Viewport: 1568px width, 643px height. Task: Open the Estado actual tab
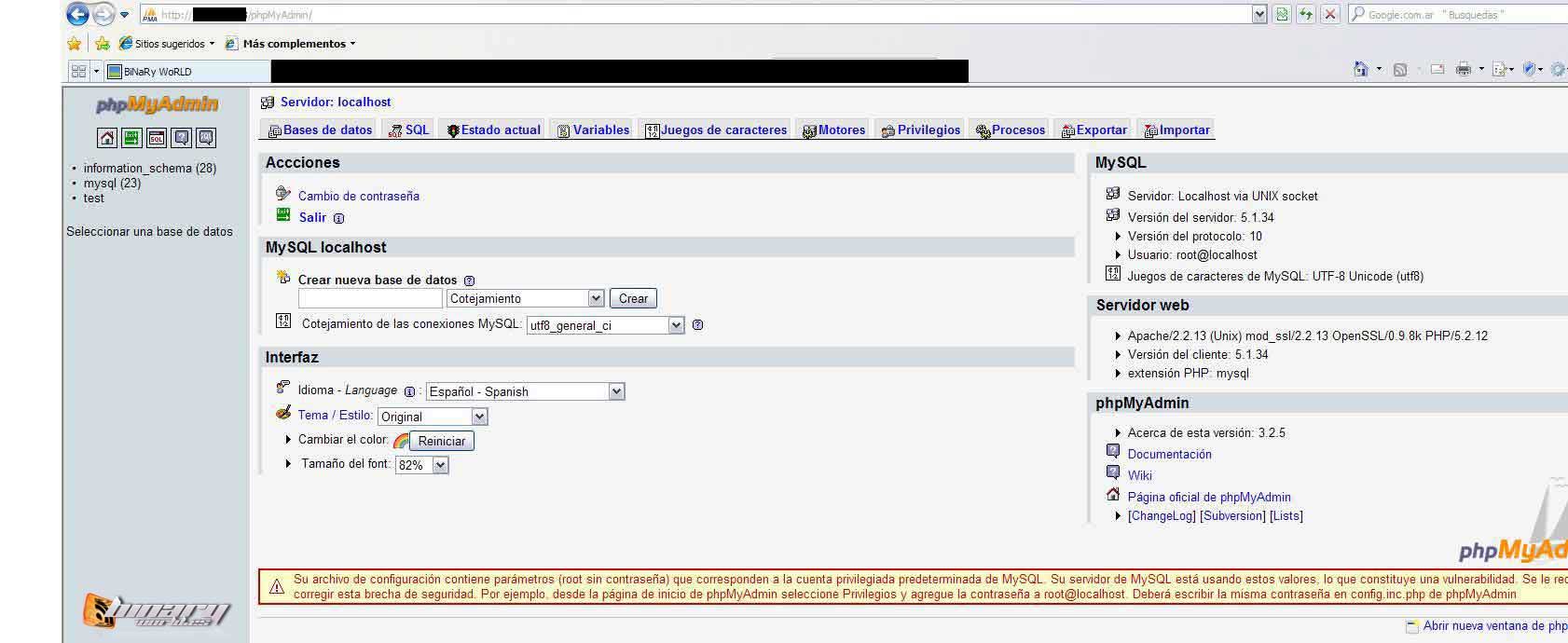point(493,130)
